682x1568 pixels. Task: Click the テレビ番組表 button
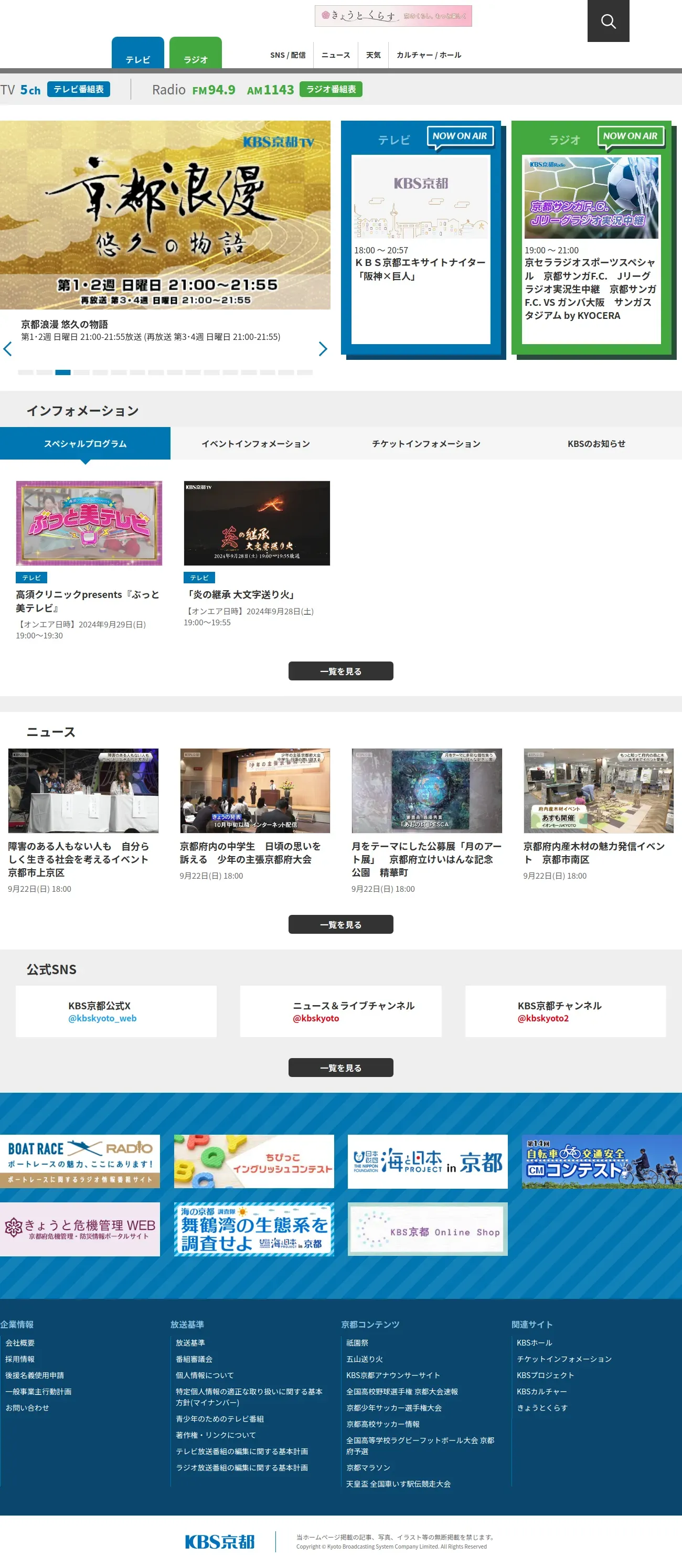79,90
